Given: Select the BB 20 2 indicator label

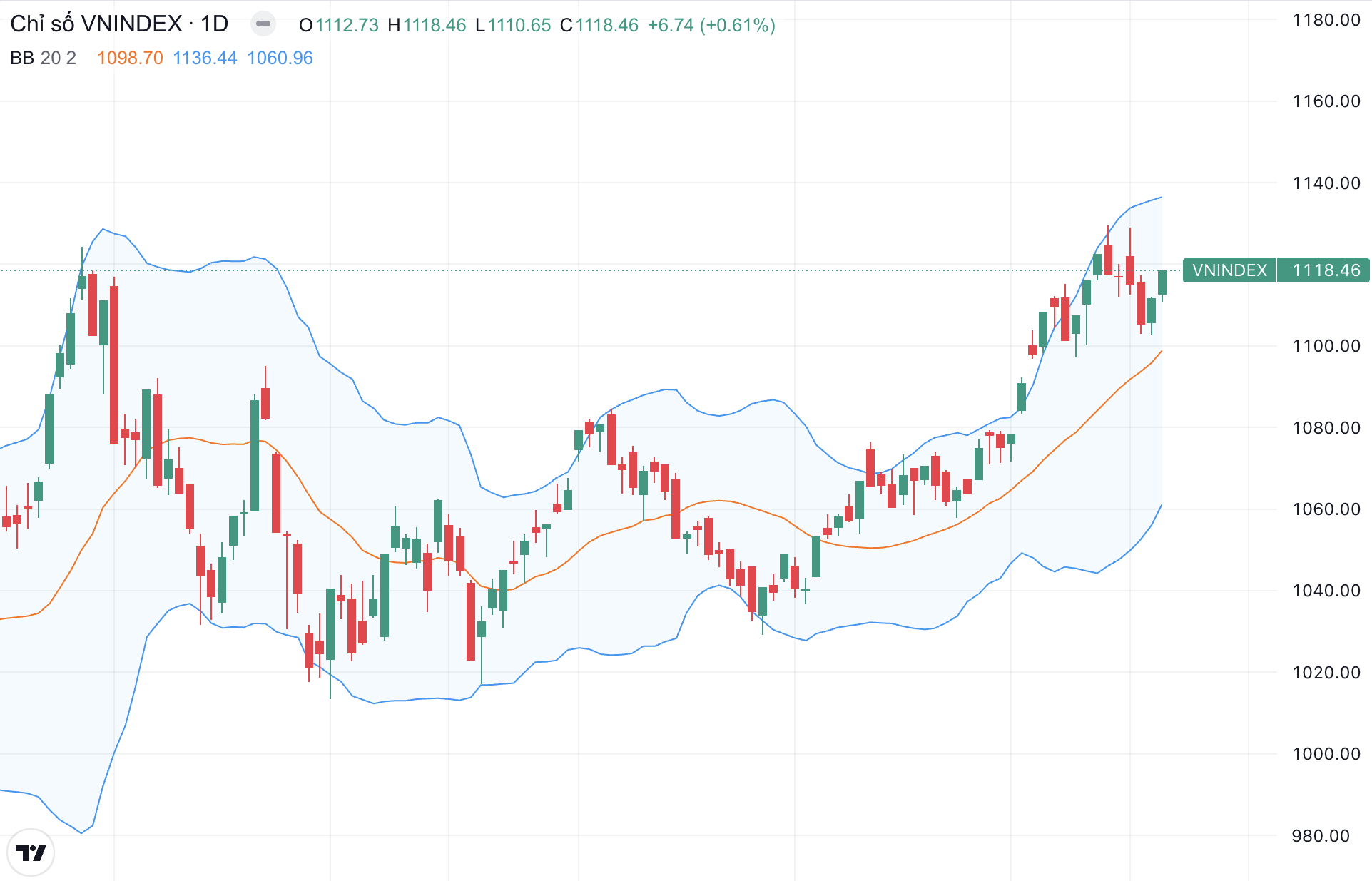Looking at the screenshot, I should pos(44,58).
